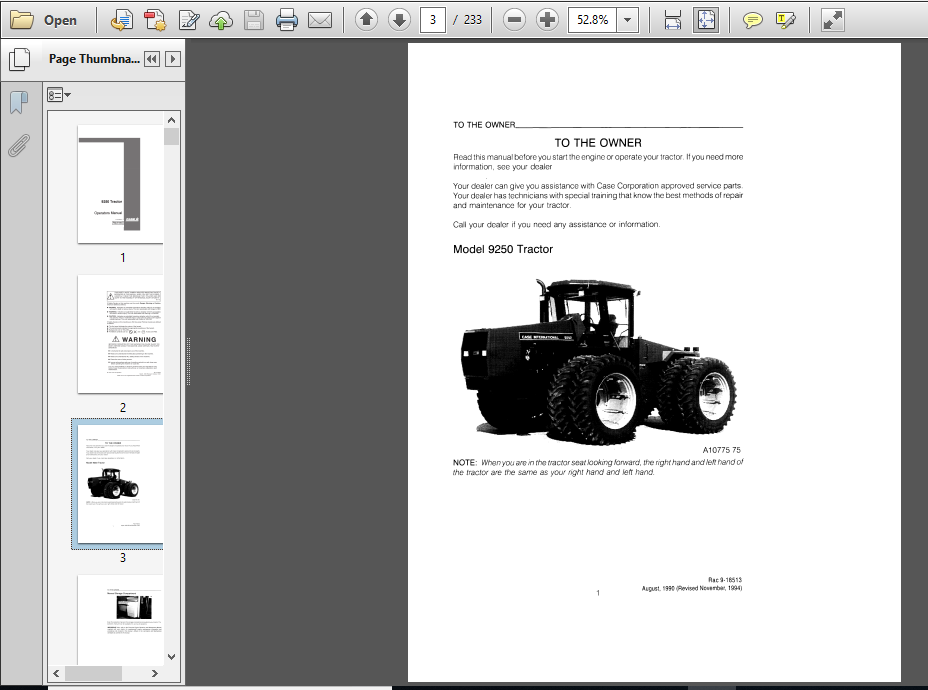Click the Highlight Text tool icon
The width and height of the screenshot is (928, 690).
(785, 20)
